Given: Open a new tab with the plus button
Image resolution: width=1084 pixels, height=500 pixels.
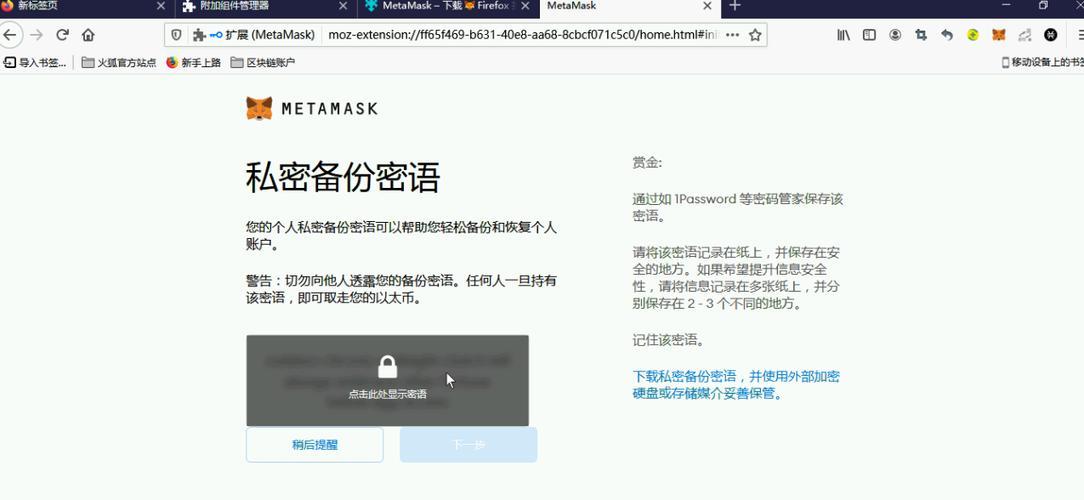Looking at the screenshot, I should pos(735,6).
